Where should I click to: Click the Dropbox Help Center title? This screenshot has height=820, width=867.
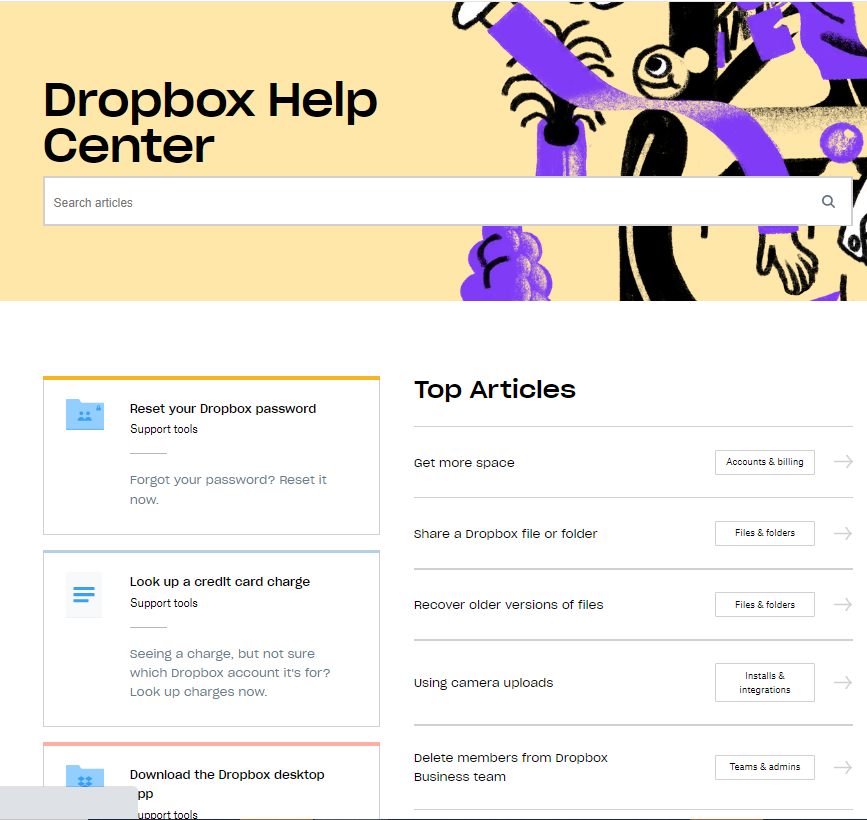coord(210,122)
